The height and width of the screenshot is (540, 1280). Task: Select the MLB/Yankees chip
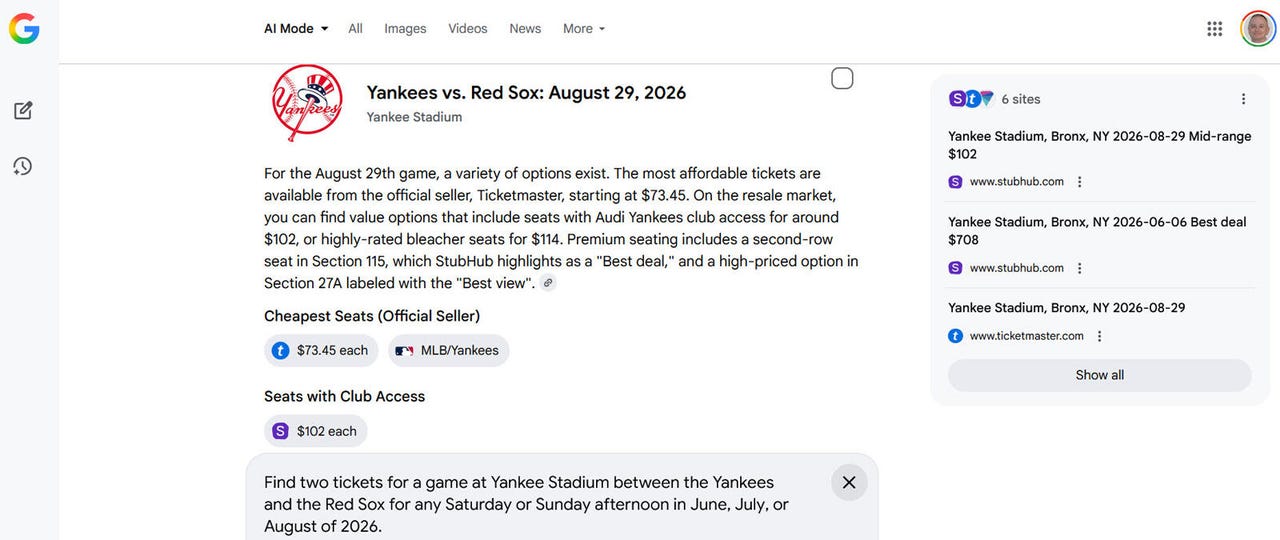click(x=448, y=351)
